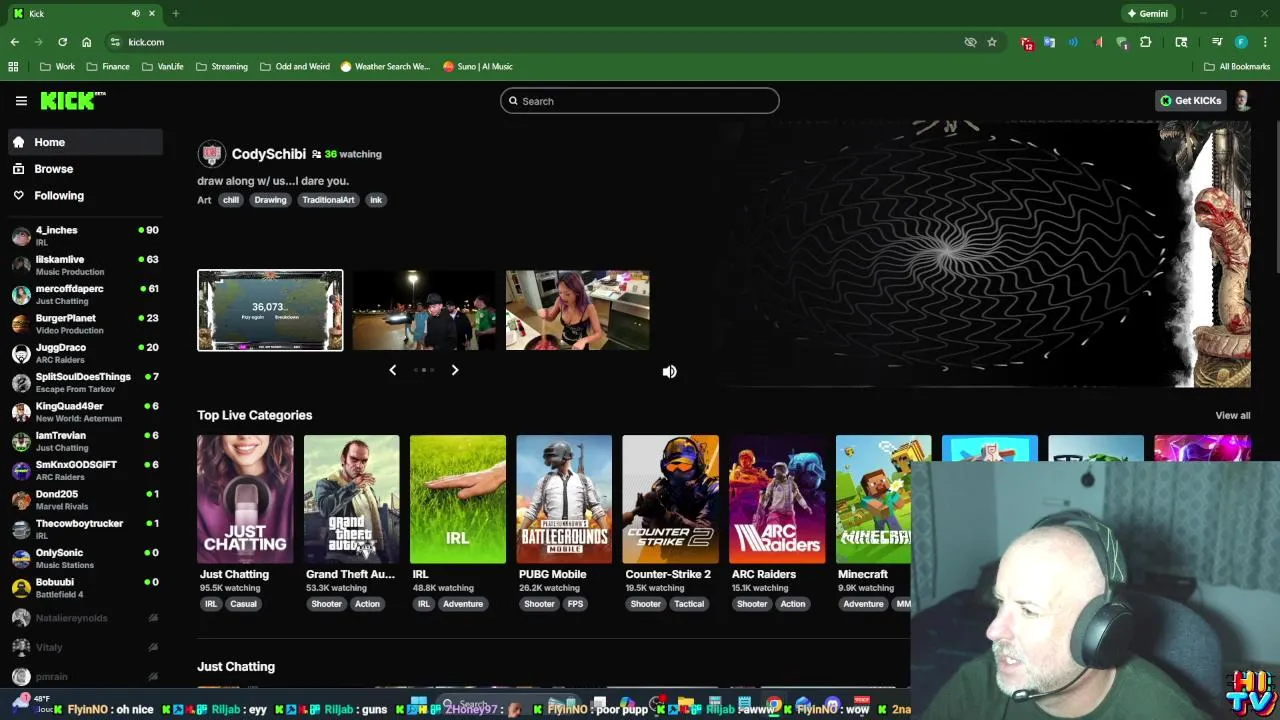The image size is (1280, 720).
Task: Select the kitchen stream carousel thumbnail
Action: [578, 310]
